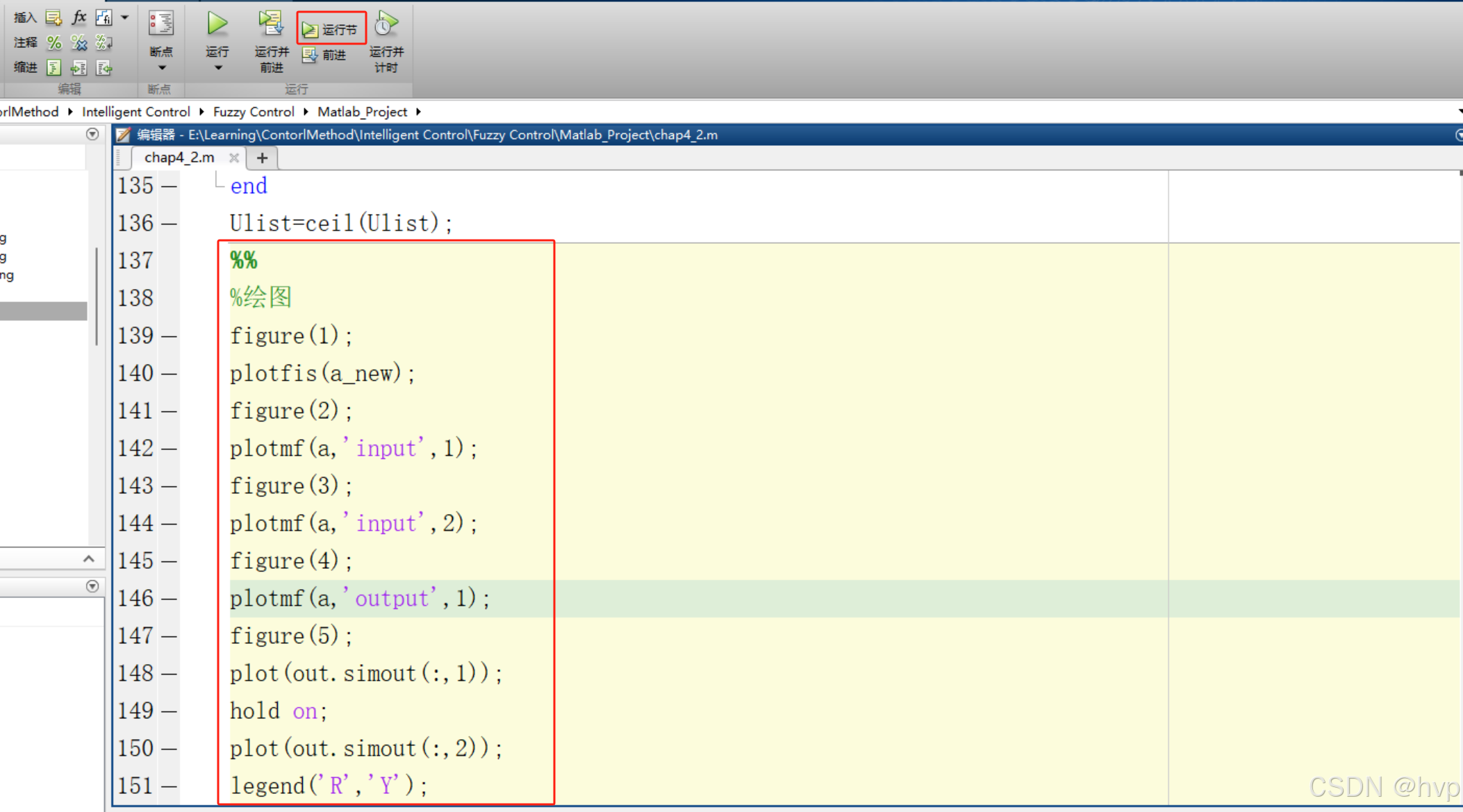The width and height of the screenshot is (1463, 812).
Task: Click the Run Section (运行节) button
Action: [331, 29]
